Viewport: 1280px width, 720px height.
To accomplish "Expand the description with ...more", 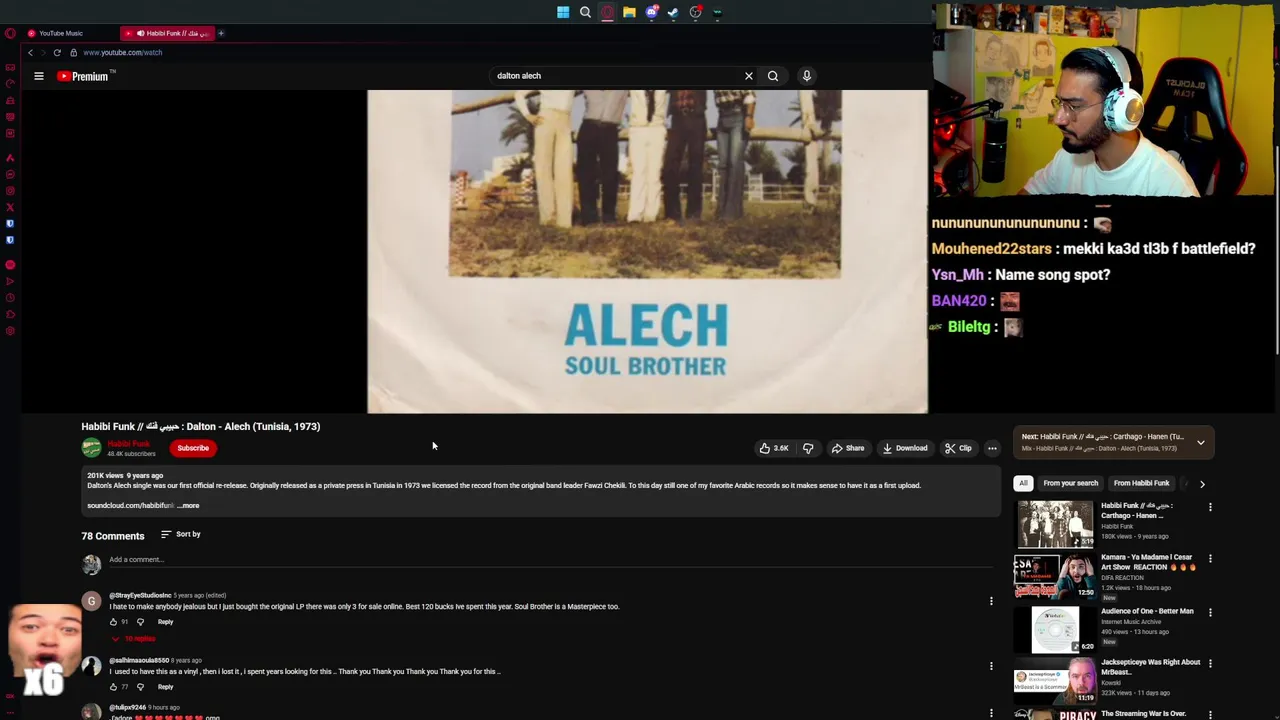I will click(188, 505).
